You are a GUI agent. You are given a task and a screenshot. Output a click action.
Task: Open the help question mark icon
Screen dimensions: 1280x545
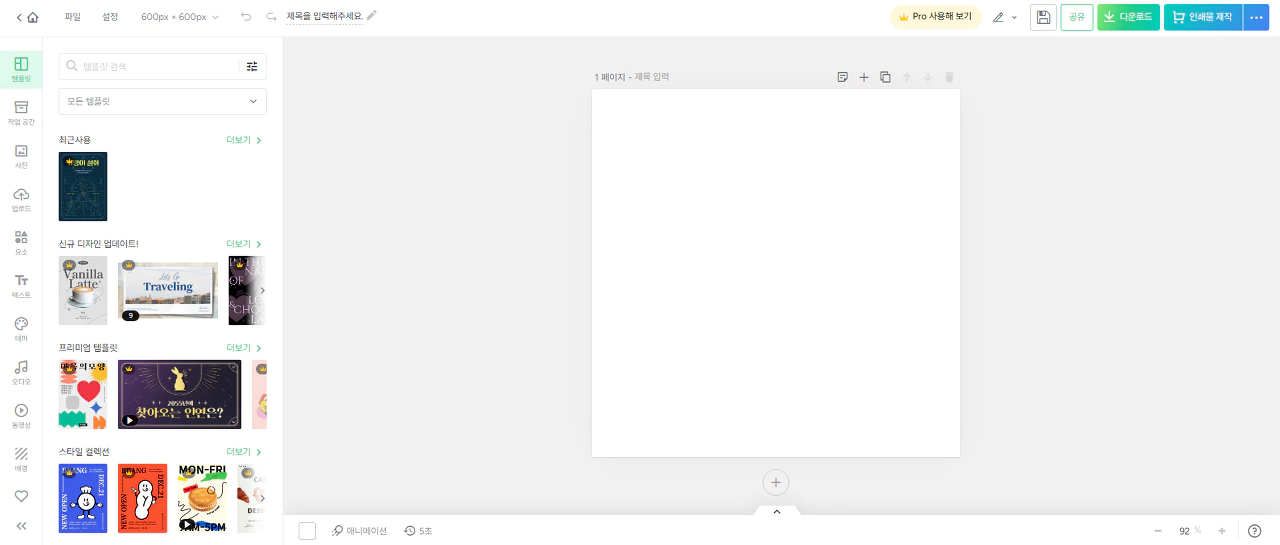click(1255, 531)
